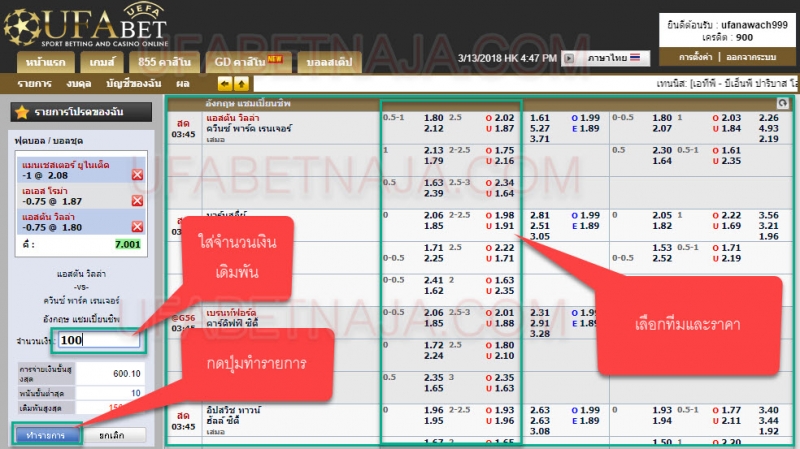Click คาร์ดิฟฟ์ ซิตี้ team name
Screen dimensions: 800x449
tap(232, 323)
